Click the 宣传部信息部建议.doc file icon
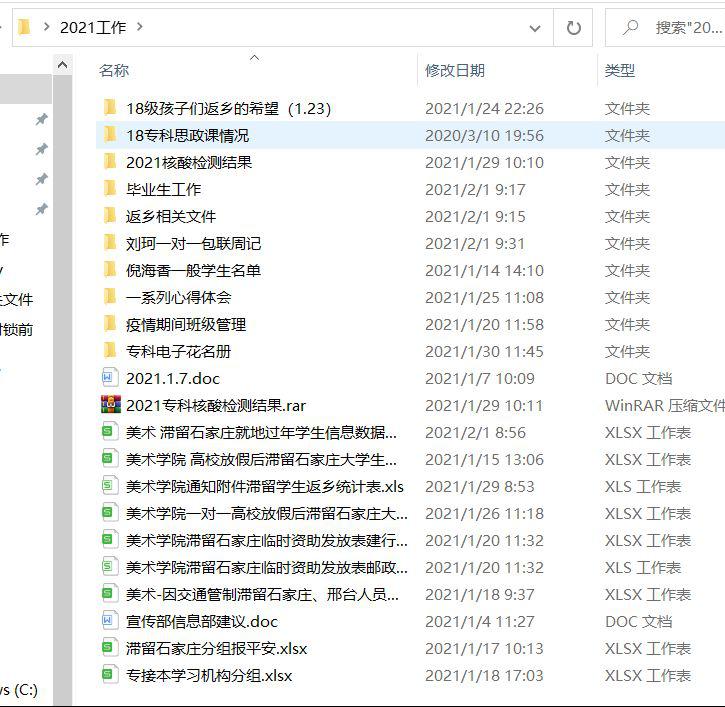Viewport: 725px width, 707px height. click(109, 621)
